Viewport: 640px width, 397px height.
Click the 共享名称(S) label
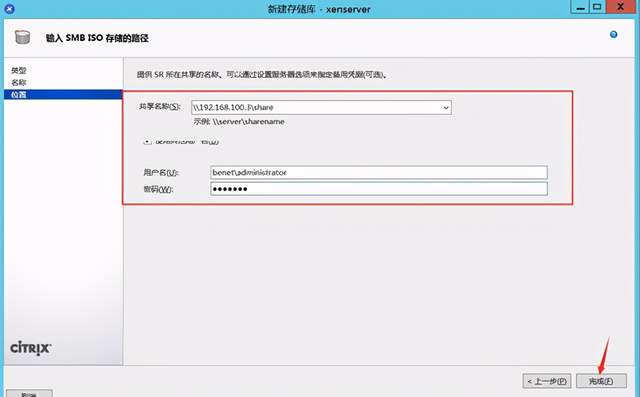159,106
